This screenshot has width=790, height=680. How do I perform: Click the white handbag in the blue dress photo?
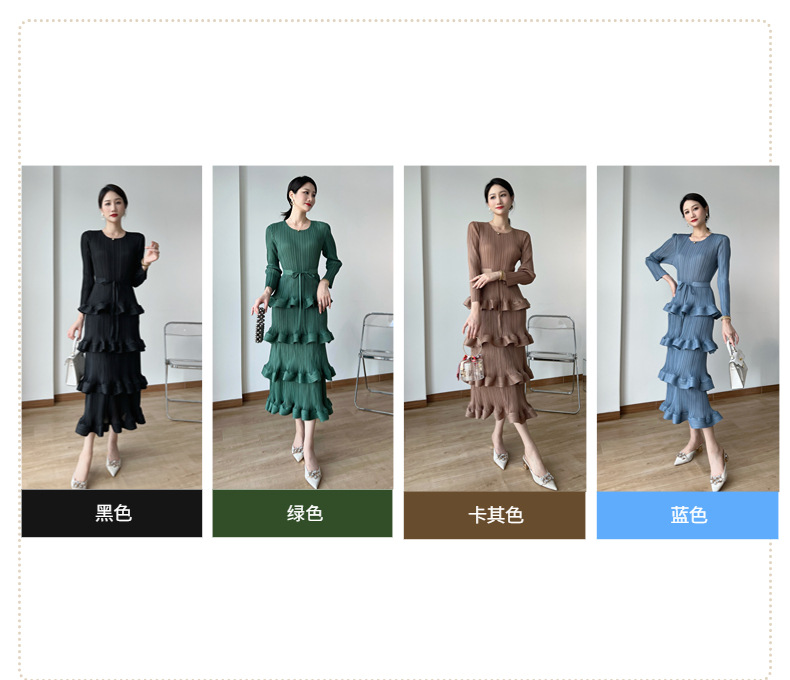737,364
